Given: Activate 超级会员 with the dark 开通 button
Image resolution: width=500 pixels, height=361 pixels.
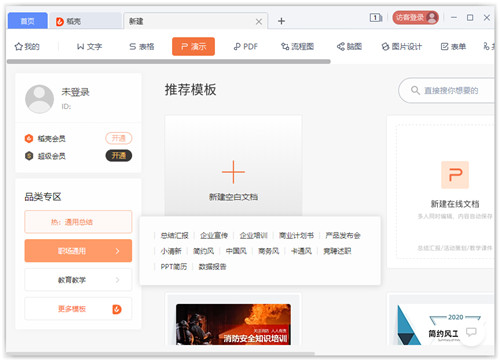Looking at the screenshot, I should tap(119, 156).
